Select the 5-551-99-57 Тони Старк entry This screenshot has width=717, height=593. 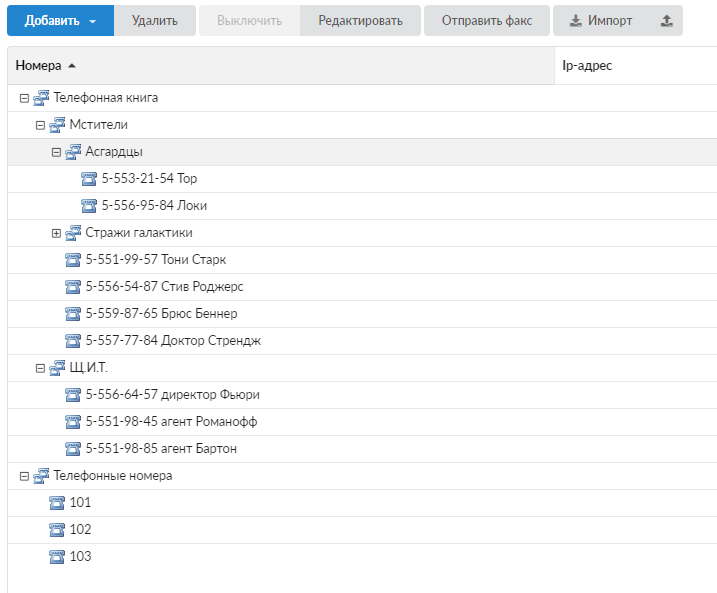(156, 259)
